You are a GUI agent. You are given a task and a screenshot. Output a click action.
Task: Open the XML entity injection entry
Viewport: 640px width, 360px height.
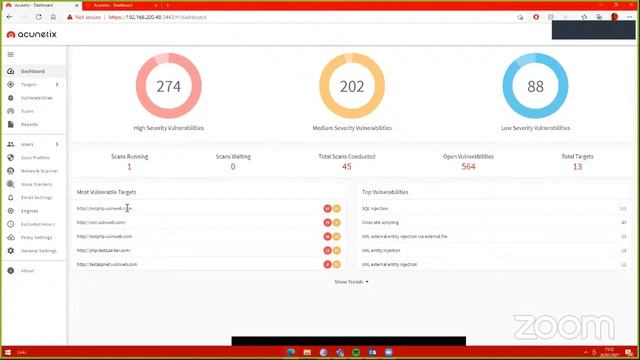pos(381,250)
